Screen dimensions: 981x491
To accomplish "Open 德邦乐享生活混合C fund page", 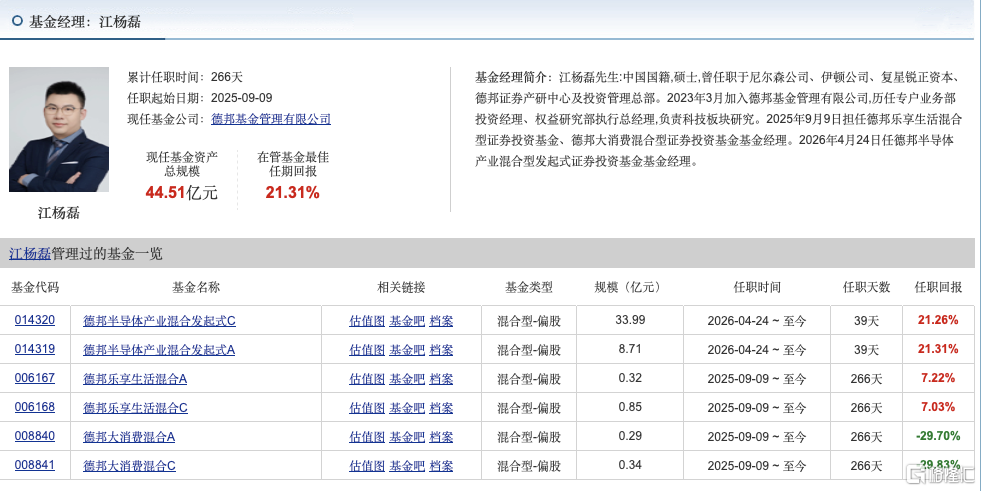I will (135, 408).
